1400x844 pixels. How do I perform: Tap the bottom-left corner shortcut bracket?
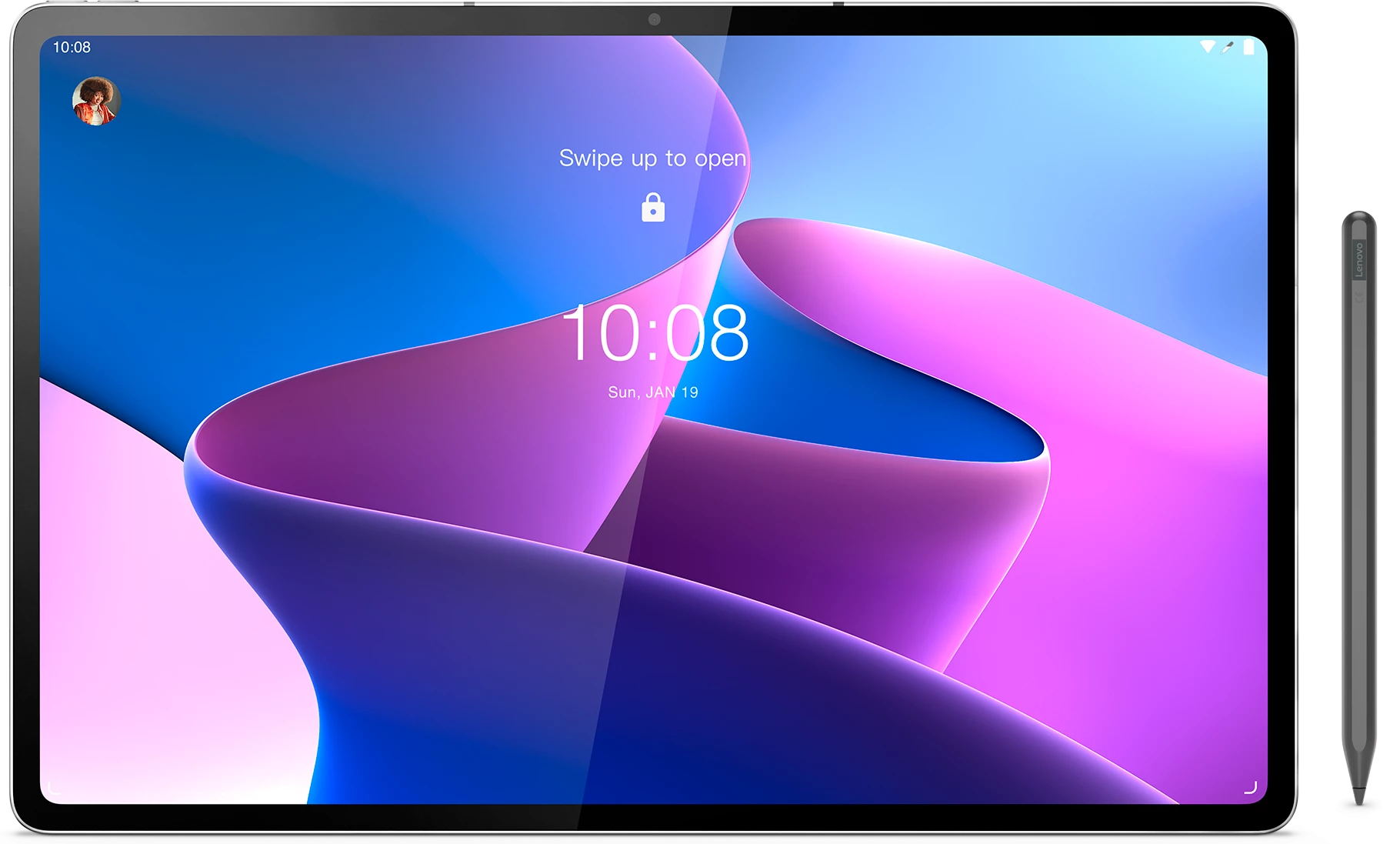pos(54,788)
